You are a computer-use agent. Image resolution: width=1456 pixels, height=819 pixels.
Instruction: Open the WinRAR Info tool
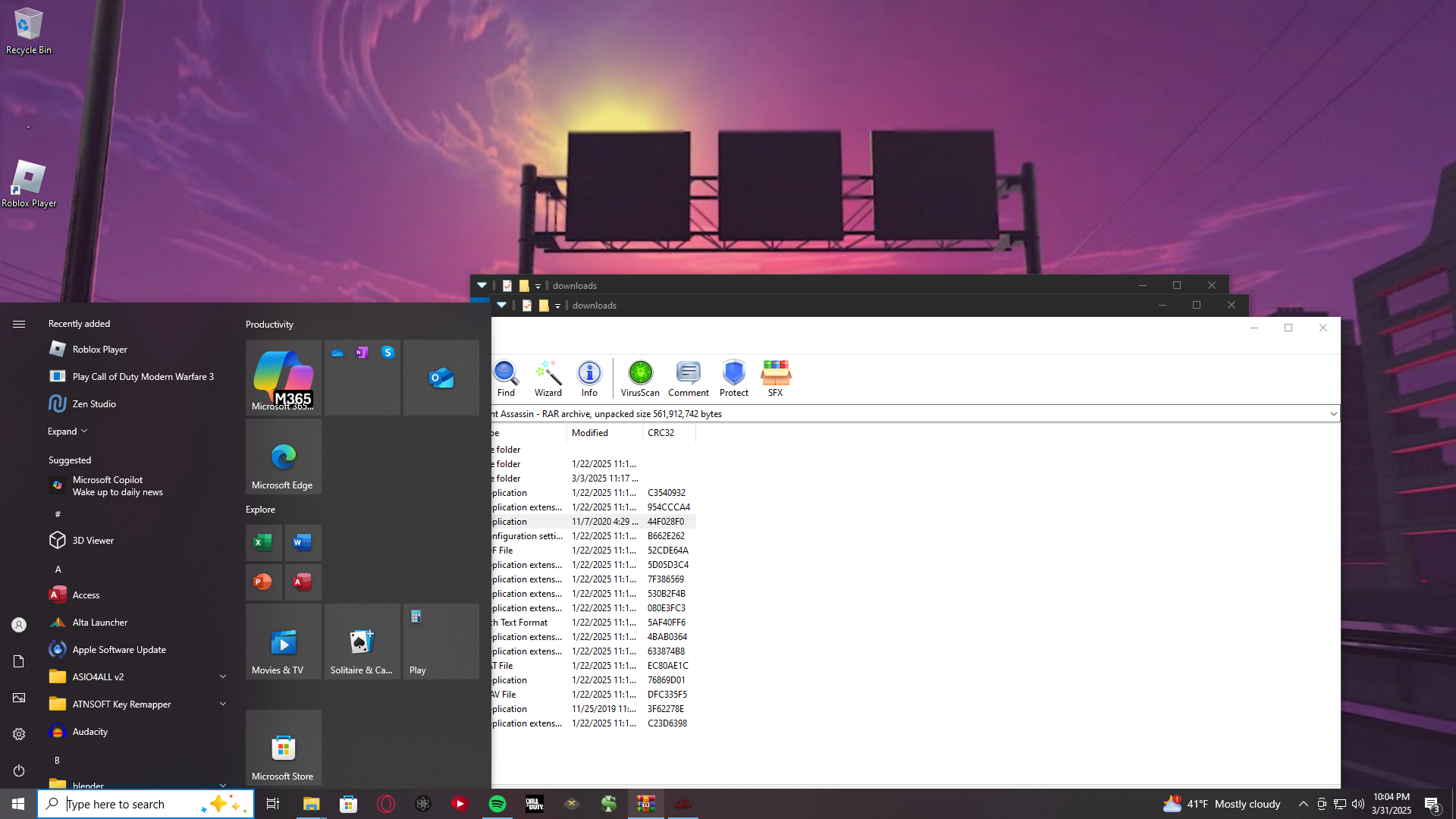[x=589, y=378]
